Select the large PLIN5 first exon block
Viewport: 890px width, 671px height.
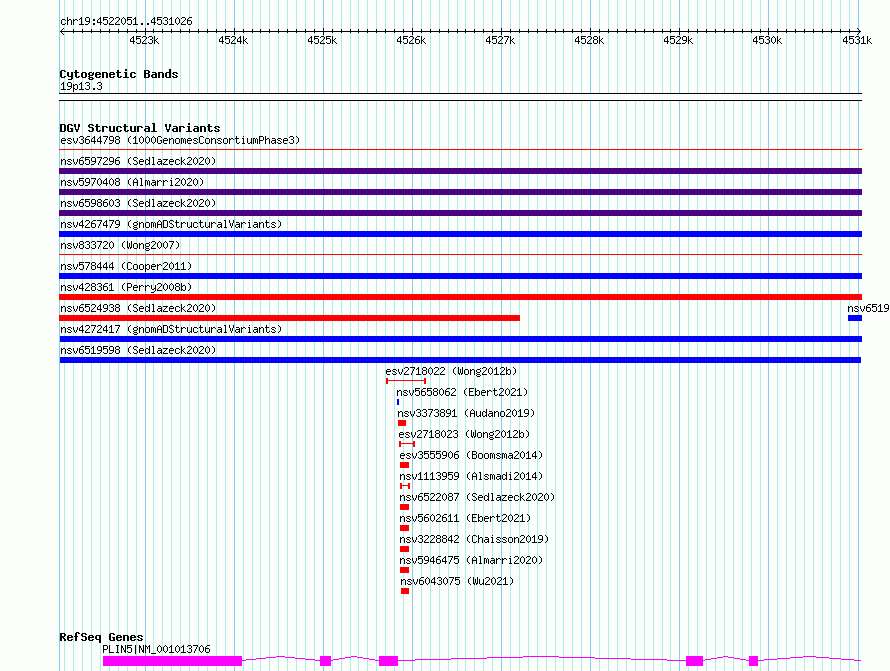click(x=172, y=661)
